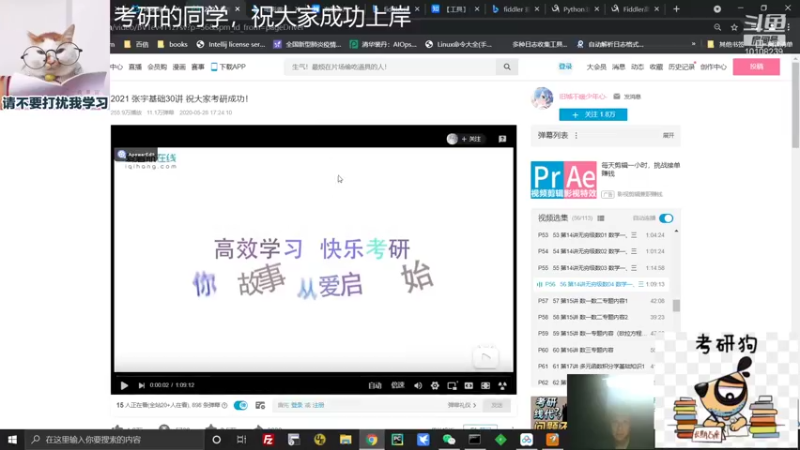
Task: Open player settings gear icon
Action: coord(435,386)
